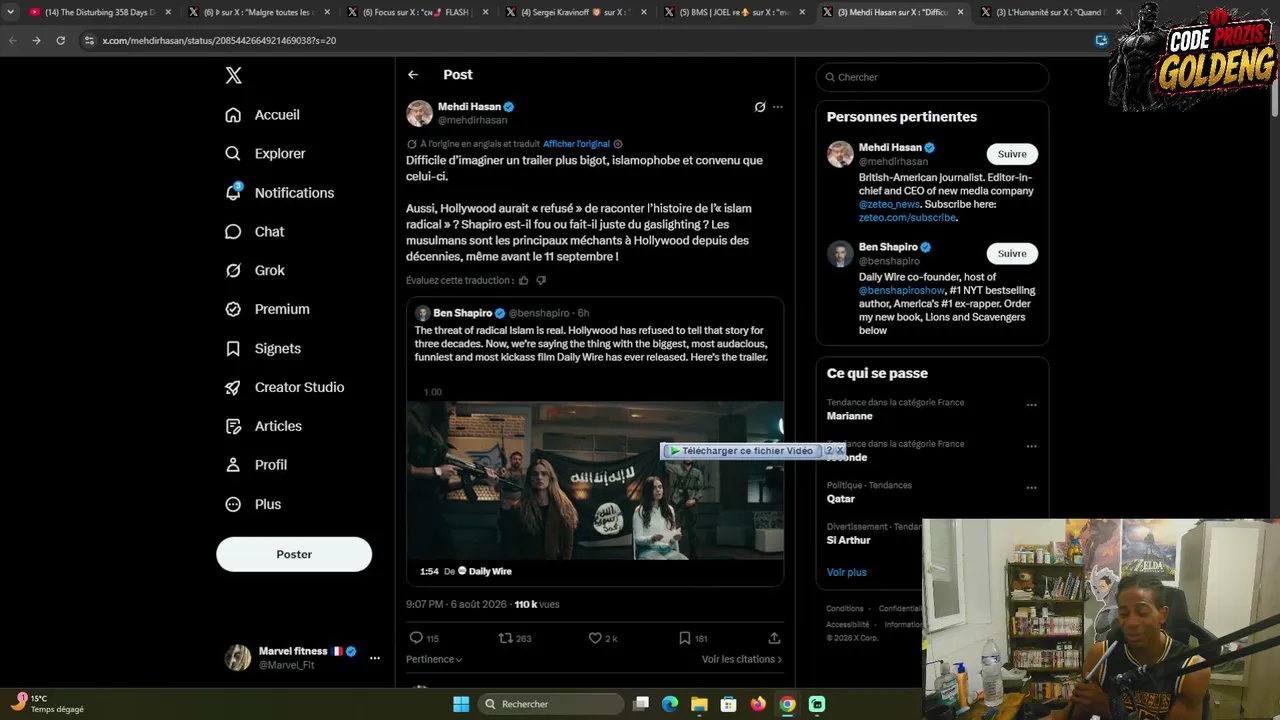Open the Windows Start menu
The image size is (1280, 720).
point(461,704)
